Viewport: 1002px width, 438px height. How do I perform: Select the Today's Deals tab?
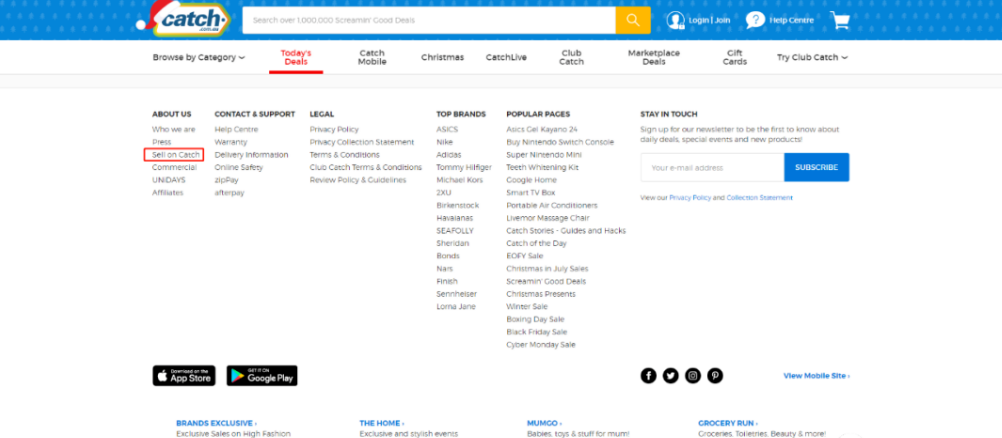(296, 57)
